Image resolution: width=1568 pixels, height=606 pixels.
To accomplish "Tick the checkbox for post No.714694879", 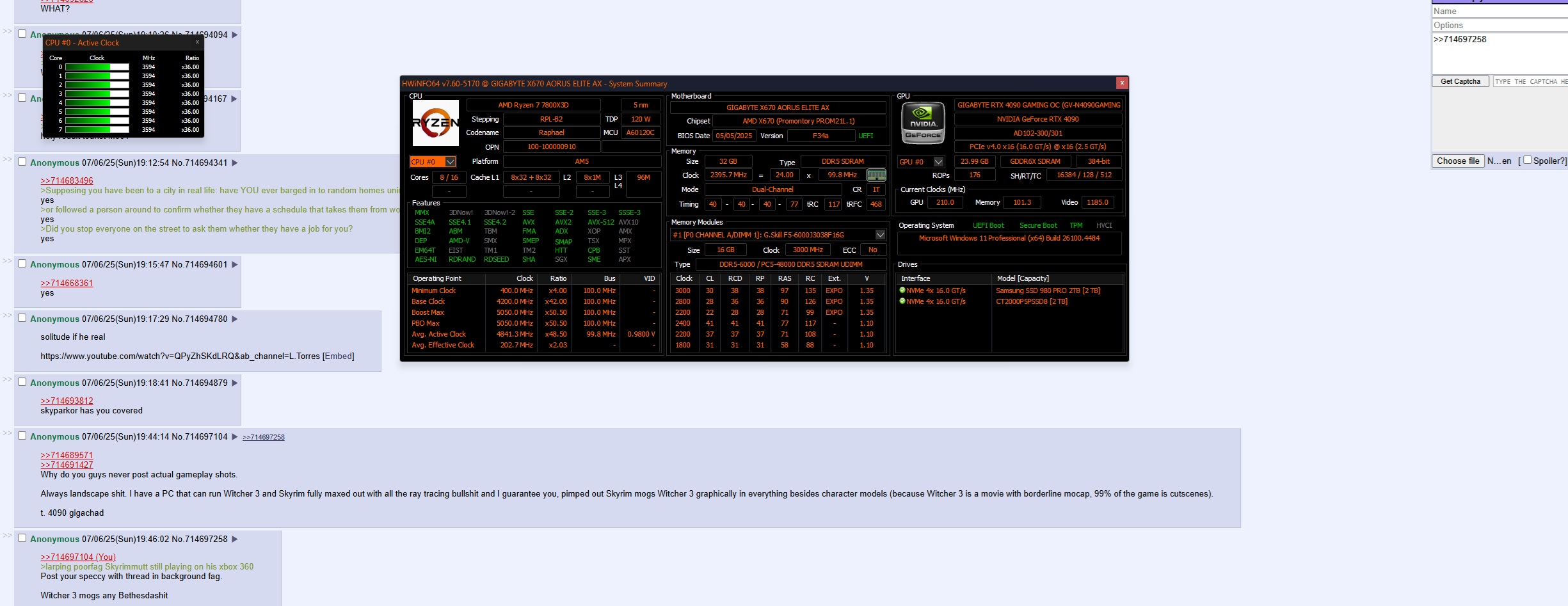I will [22, 382].
